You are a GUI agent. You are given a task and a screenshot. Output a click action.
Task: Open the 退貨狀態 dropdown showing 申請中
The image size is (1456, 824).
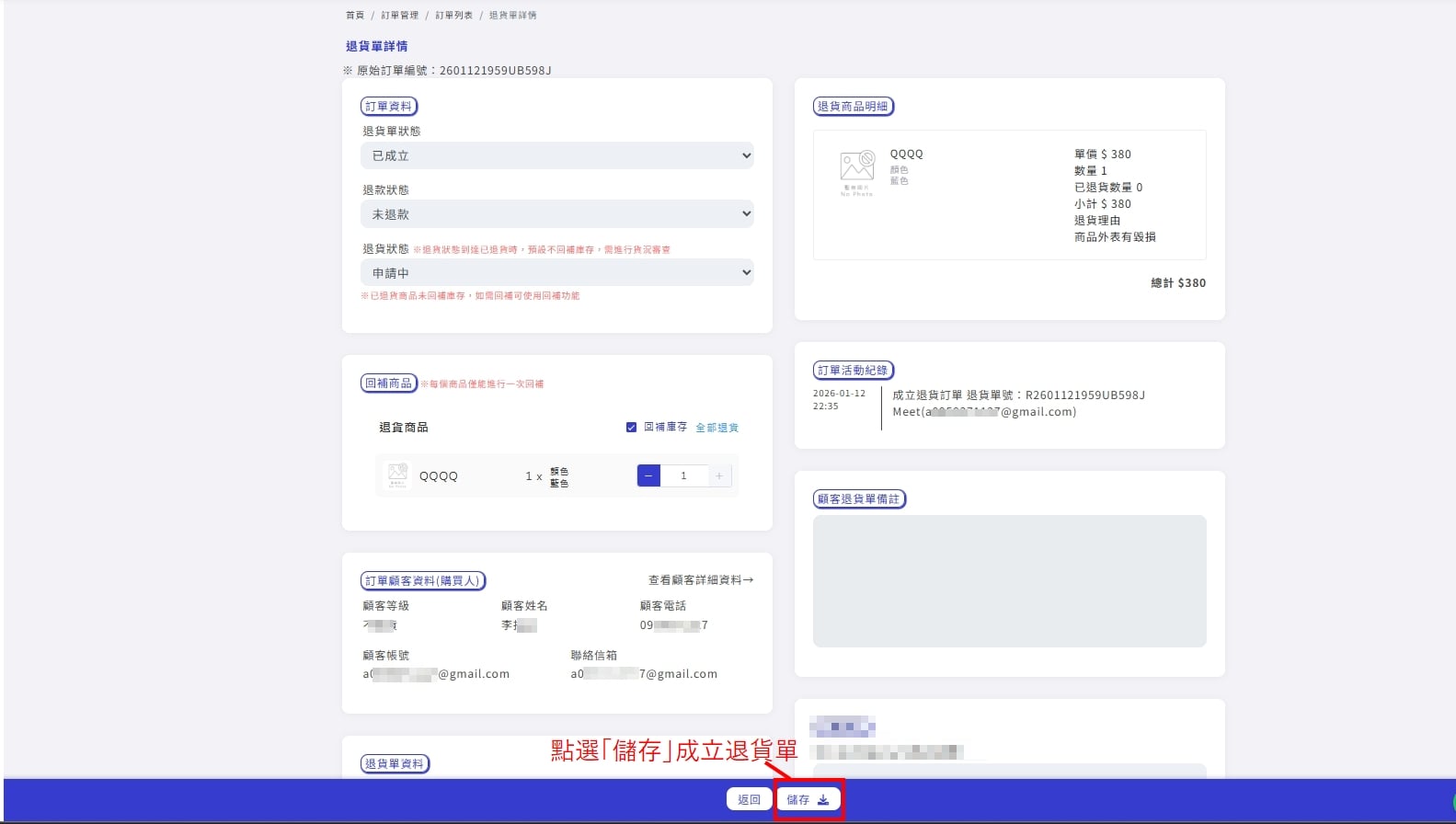pos(557,273)
